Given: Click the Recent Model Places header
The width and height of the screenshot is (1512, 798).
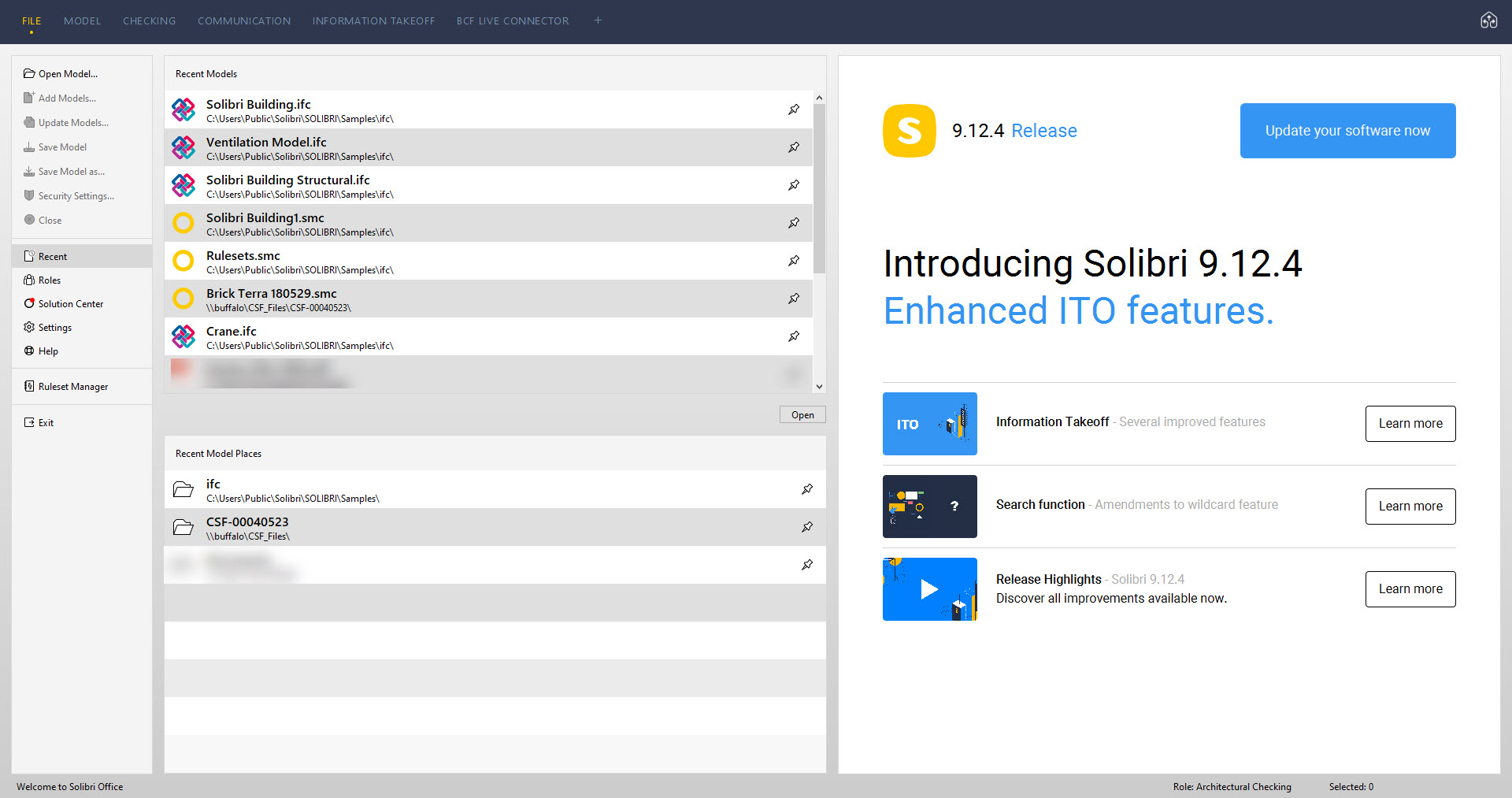Looking at the screenshot, I should tap(218, 453).
